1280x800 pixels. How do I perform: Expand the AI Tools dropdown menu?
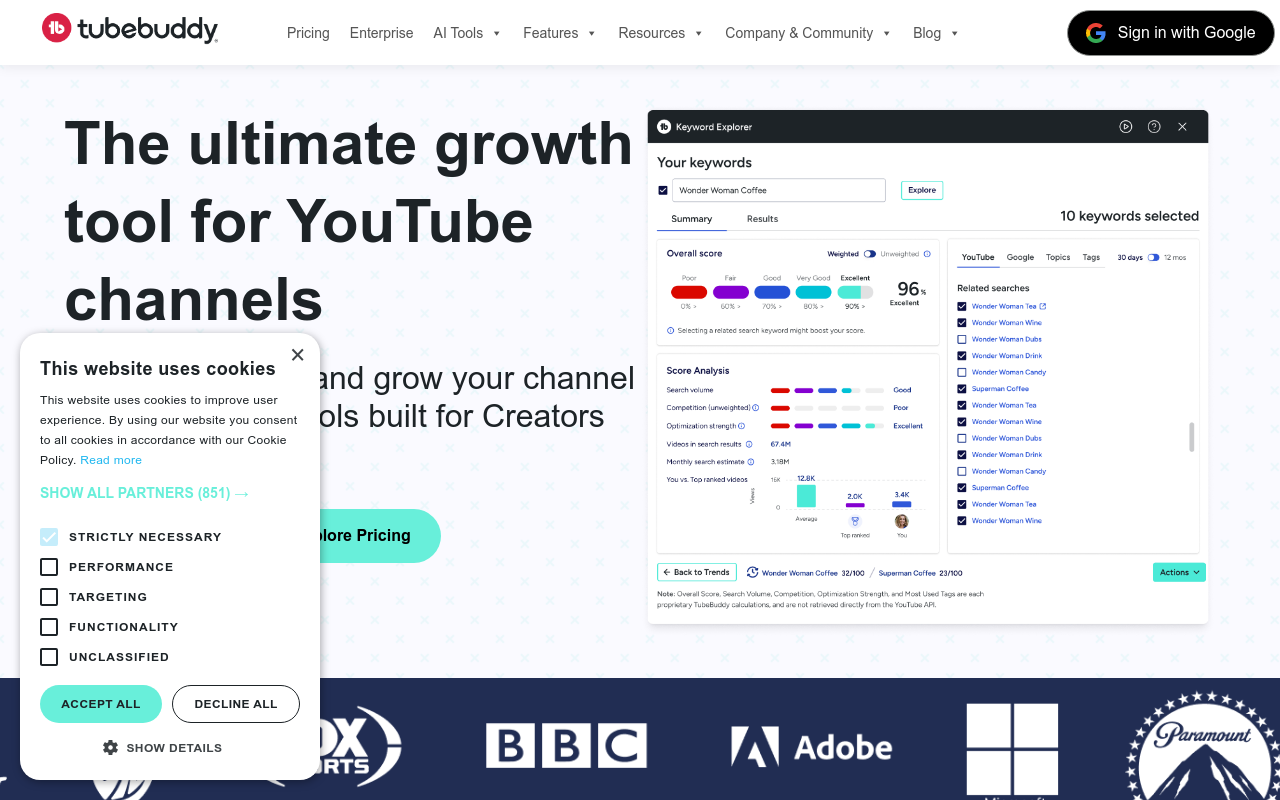pos(467,33)
